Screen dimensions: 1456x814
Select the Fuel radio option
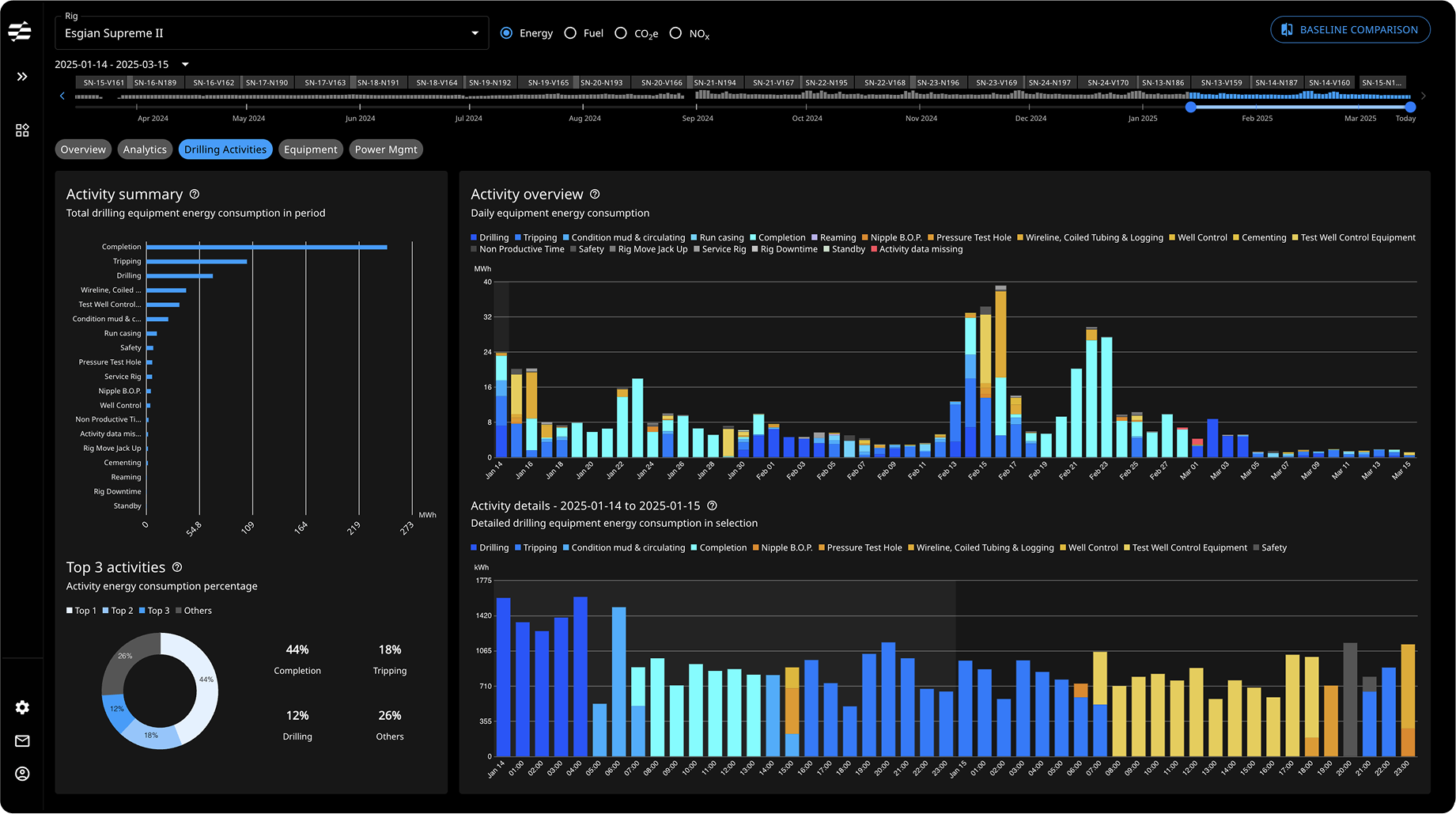click(570, 33)
